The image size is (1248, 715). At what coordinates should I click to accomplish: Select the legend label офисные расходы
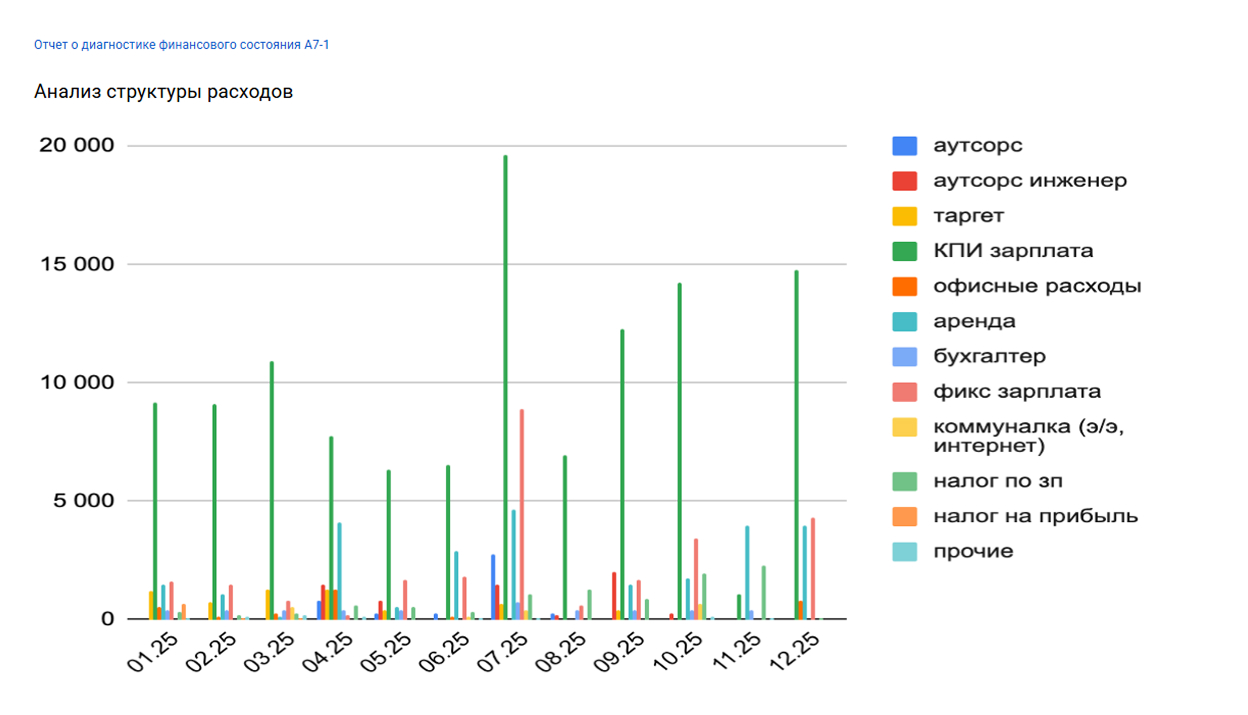coord(1037,286)
